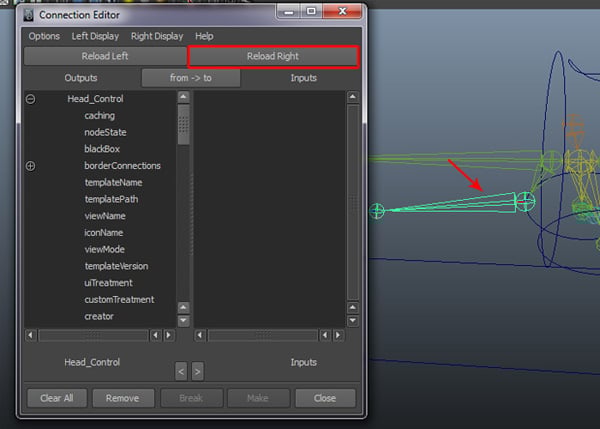Open the Options menu
This screenshot has width=600, height=429.
pos(44,36)
